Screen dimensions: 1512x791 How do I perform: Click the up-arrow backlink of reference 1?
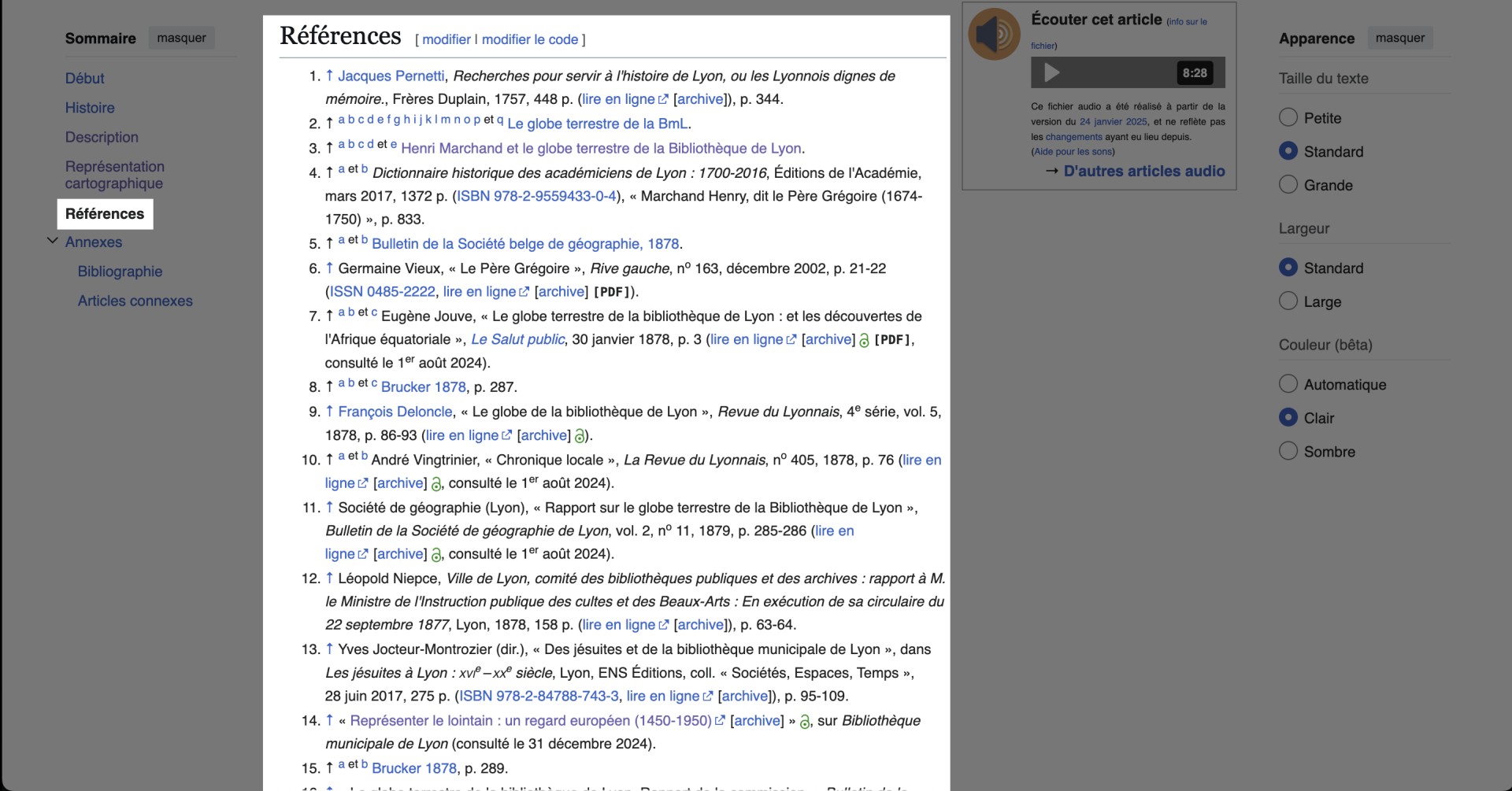coord(328,75)
